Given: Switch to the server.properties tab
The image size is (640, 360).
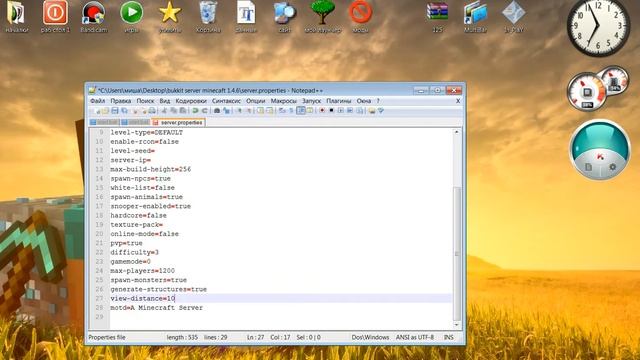Looking at the screenshot, I should [x=178, y=122].
